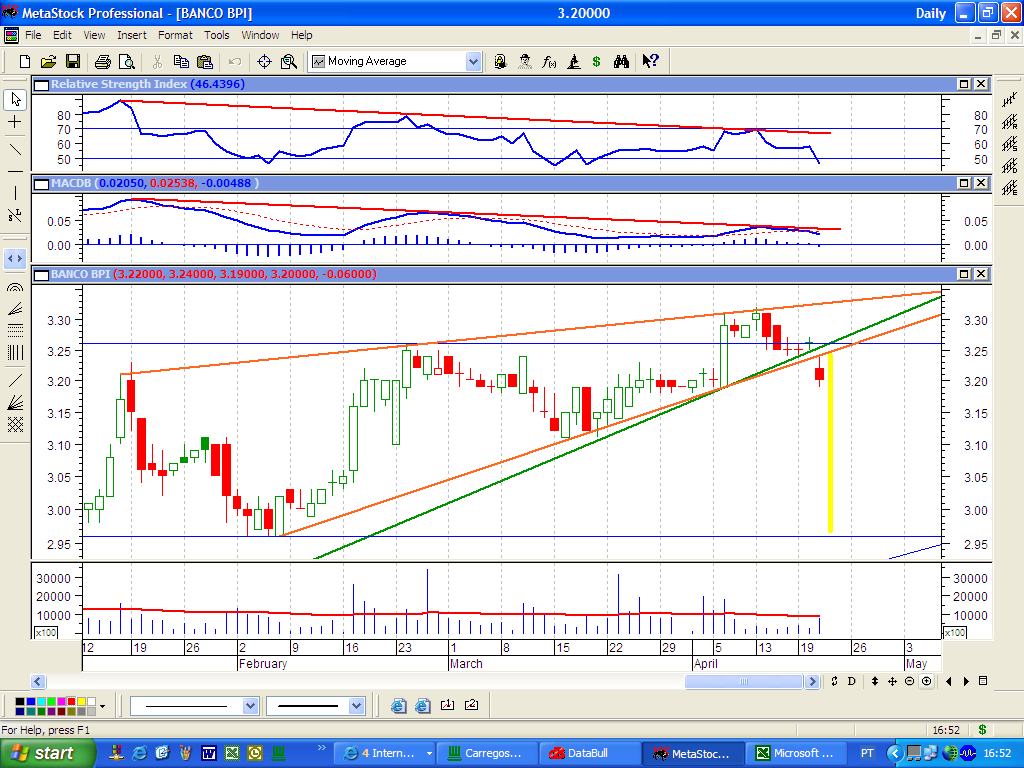Click the chart scroll right arrow

812,681
